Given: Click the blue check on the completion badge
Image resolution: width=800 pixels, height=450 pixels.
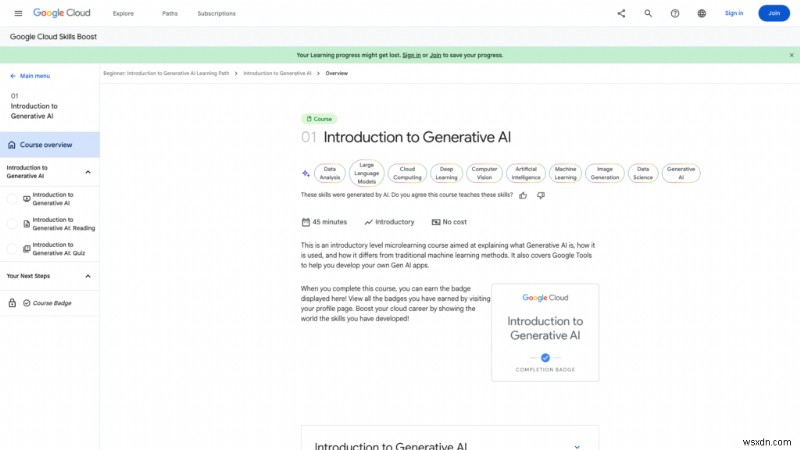Looking at the screenshot, I should 545,358.
